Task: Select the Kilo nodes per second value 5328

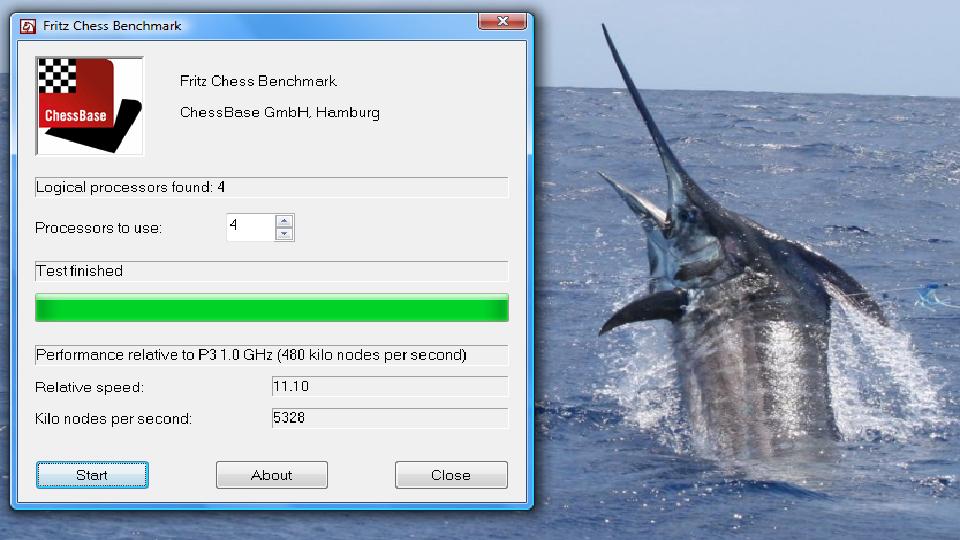Action: (389, 418)
